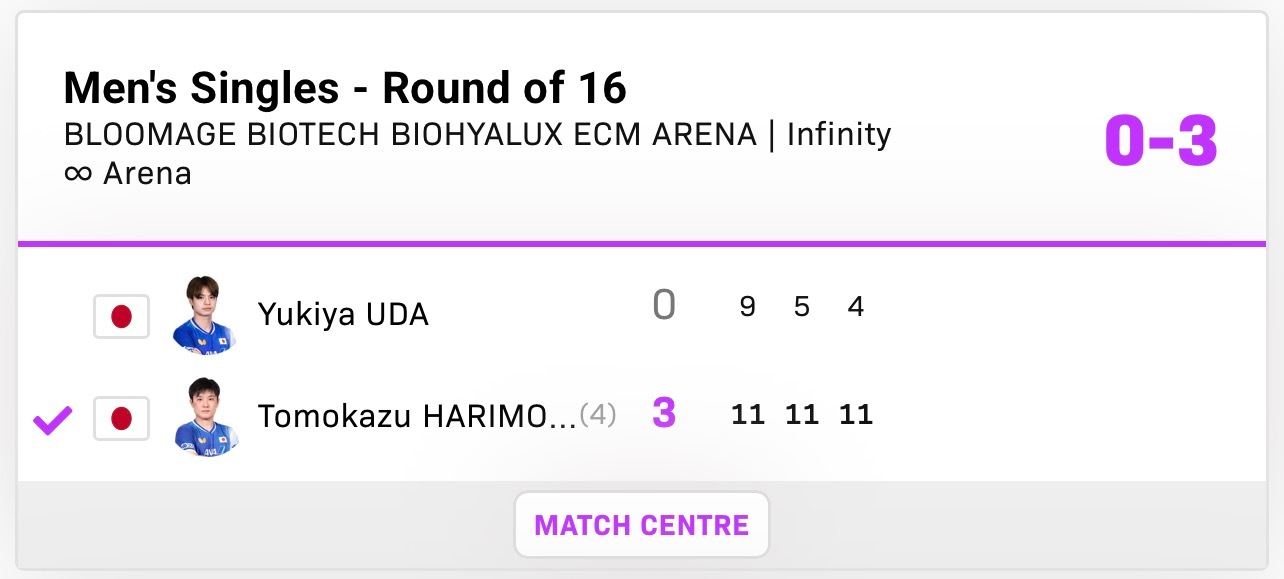Click Harimoto's first game score 11

click(x=747, y=414)
